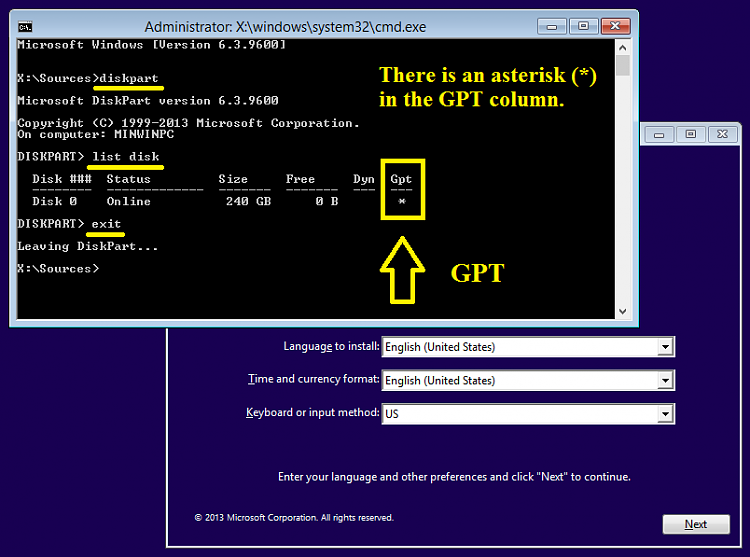Close the Windows Setup window
Screen dimensions: 750x557
722,134
